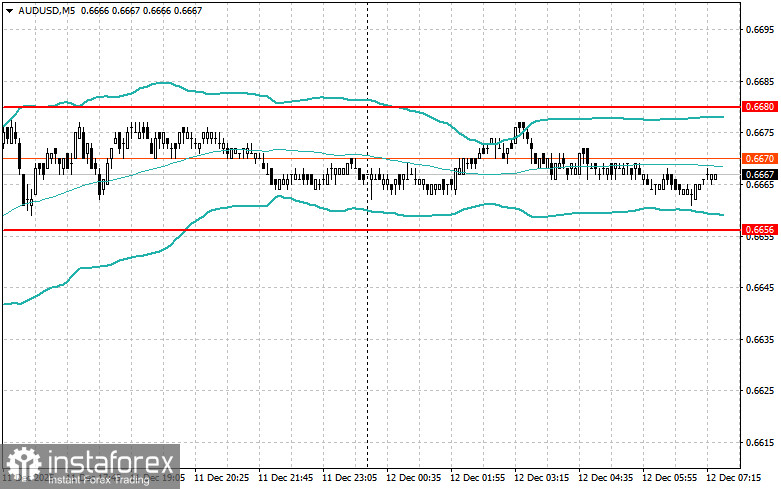Viewport: 781px width, 489px height.
Task: Open the chart dropdown triangle beside AUDUSD
Action: point(9,10)
